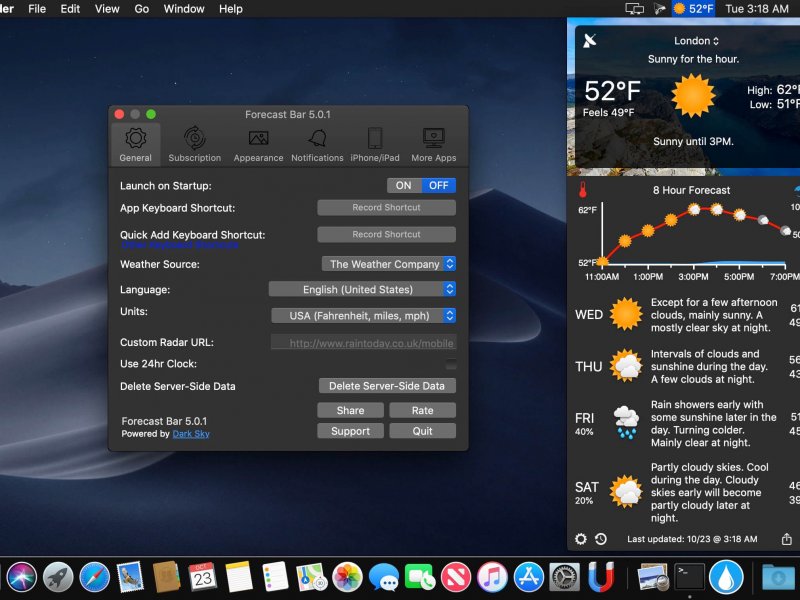The height and width of the screenshot is (600, 800).
Task: Open the View menu
Action: (107, 9)
